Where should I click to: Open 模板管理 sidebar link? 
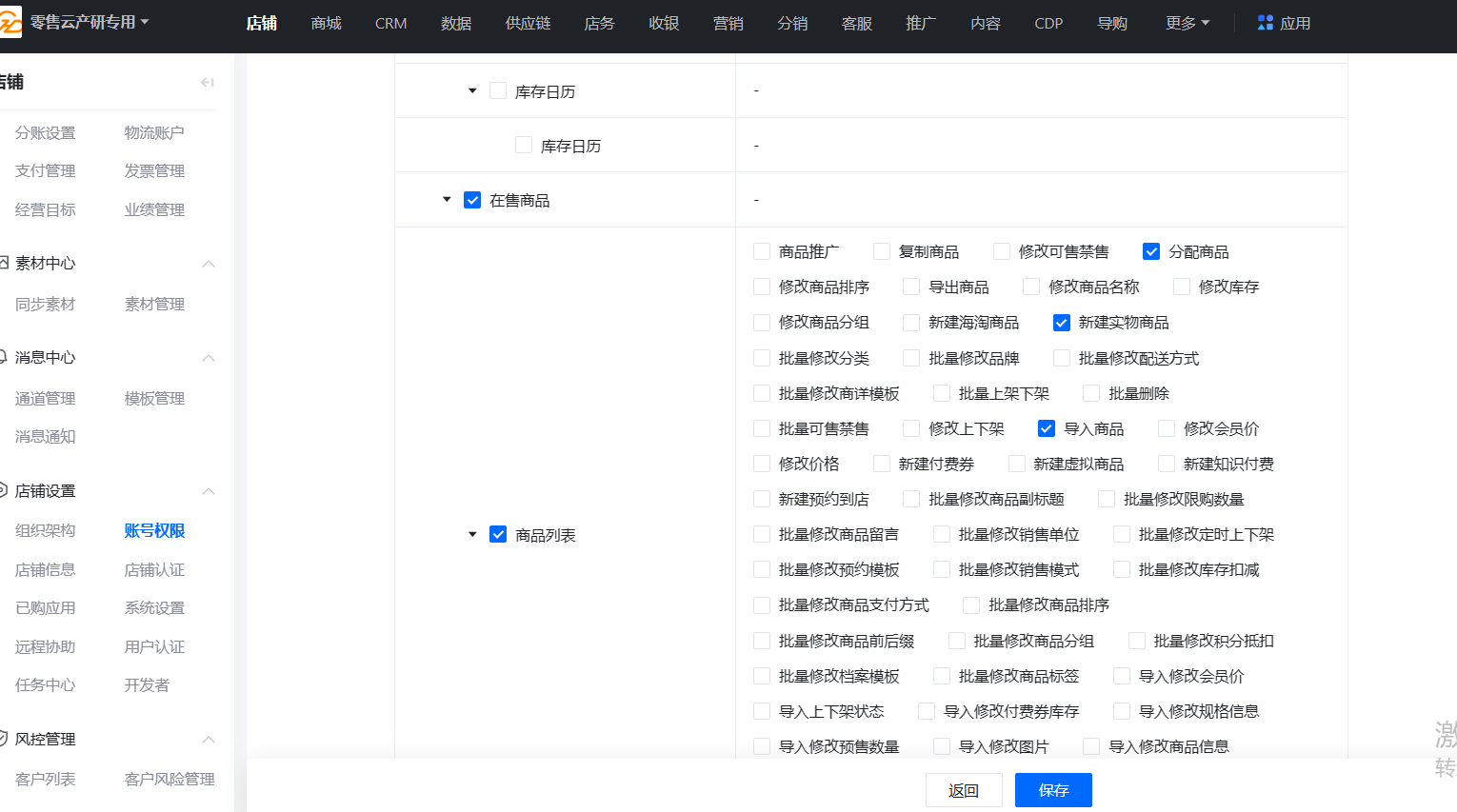click(154, 398)
